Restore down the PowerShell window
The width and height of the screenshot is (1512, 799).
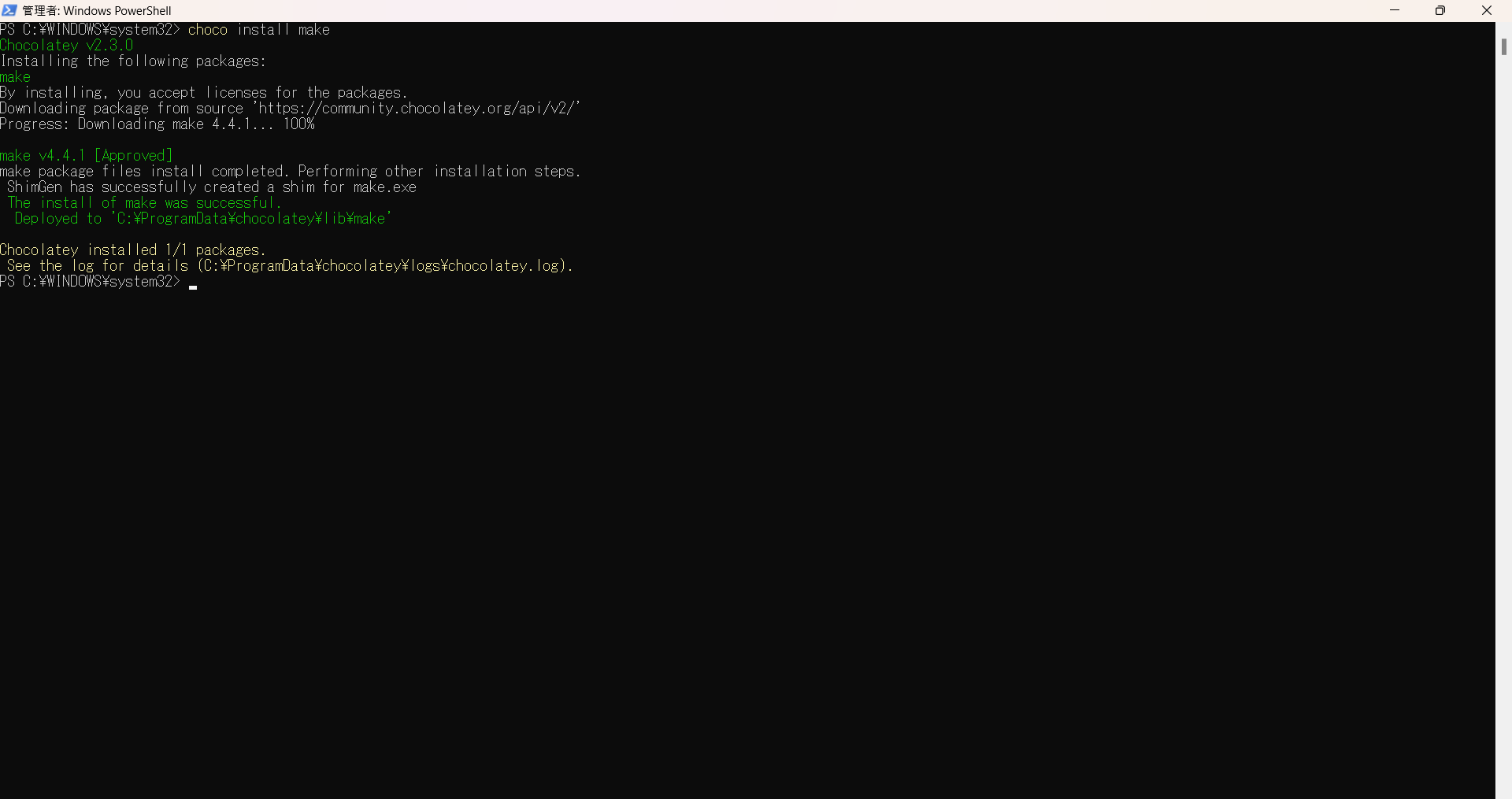coord(1440,10)
